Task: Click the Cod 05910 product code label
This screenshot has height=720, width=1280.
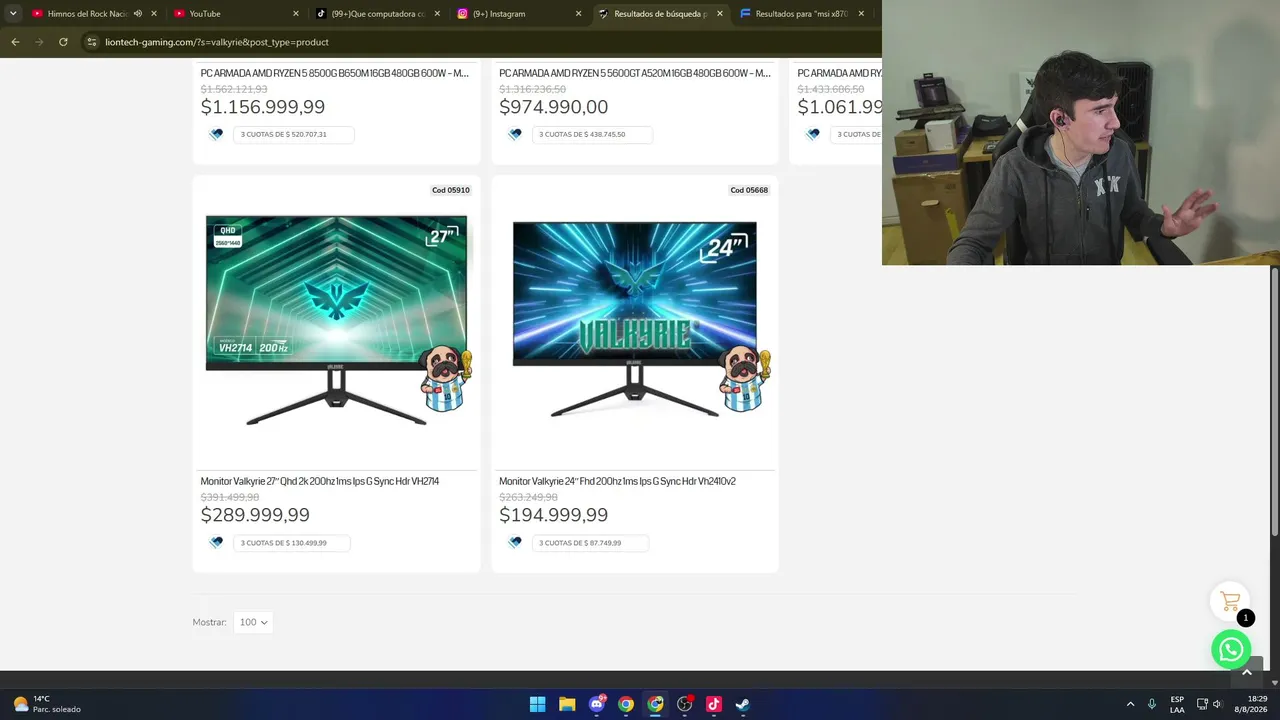Action: point(450,190)
